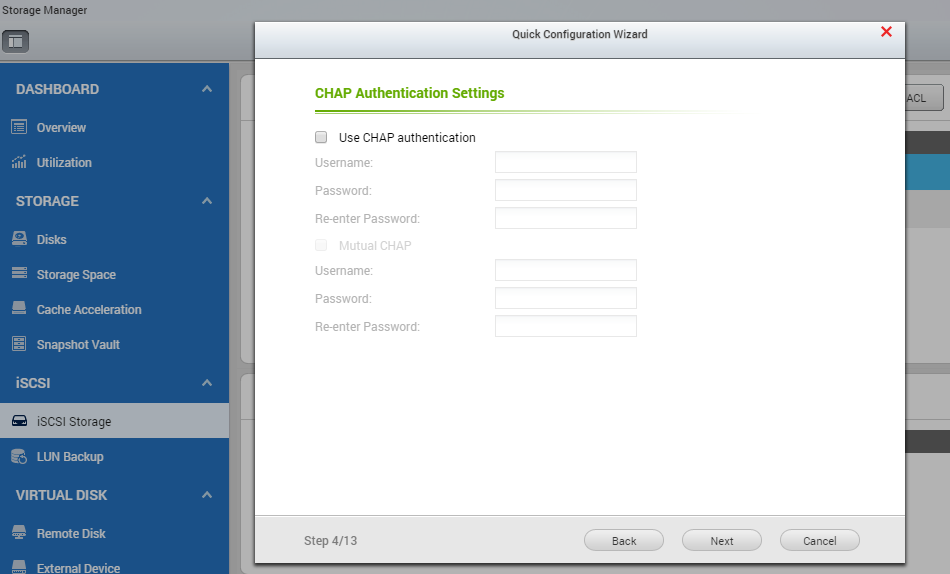
Task: Open Utilization page
Action: point(64,162)
